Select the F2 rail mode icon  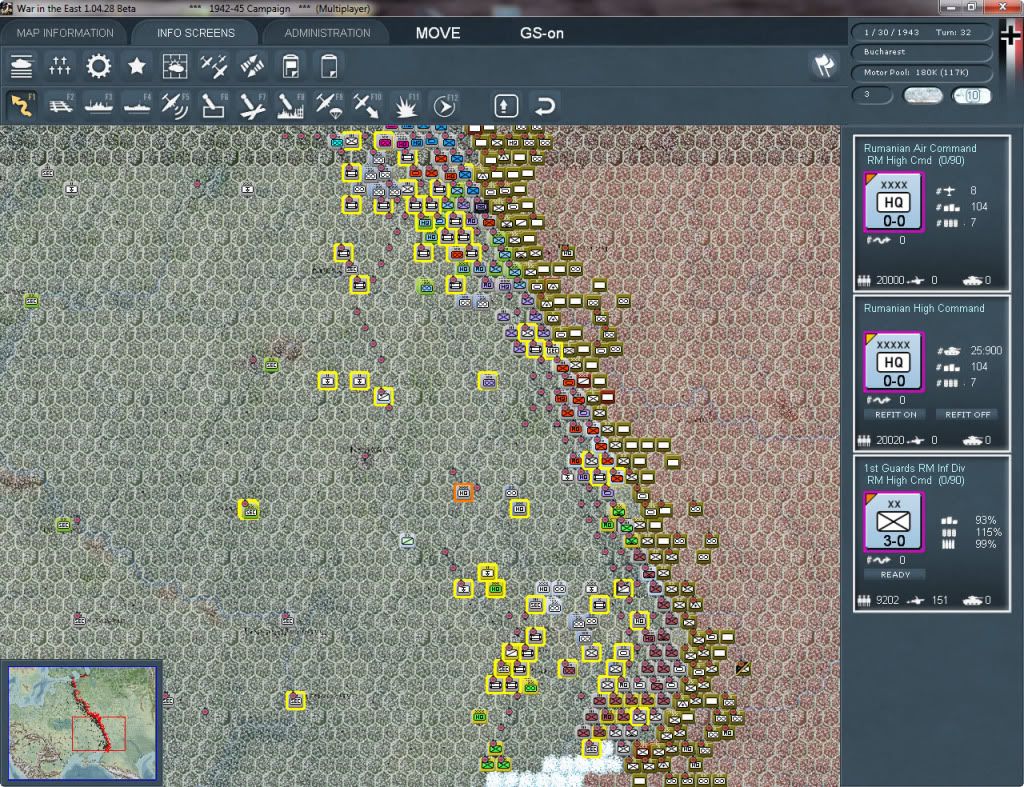click(61, 105)
